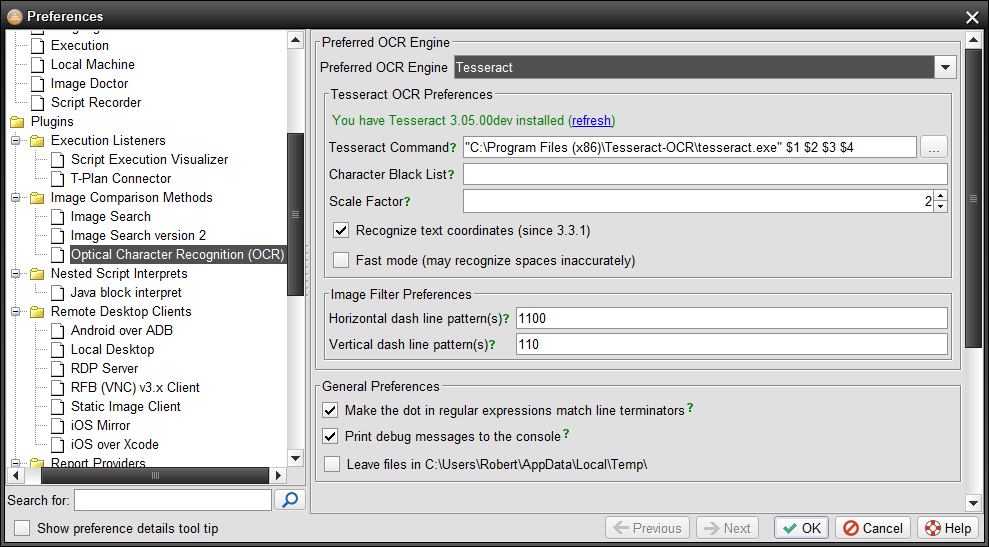Click help icon beside Horizontal dash line pattern
The width and height of the screenshot is (989, 547).
506,318
